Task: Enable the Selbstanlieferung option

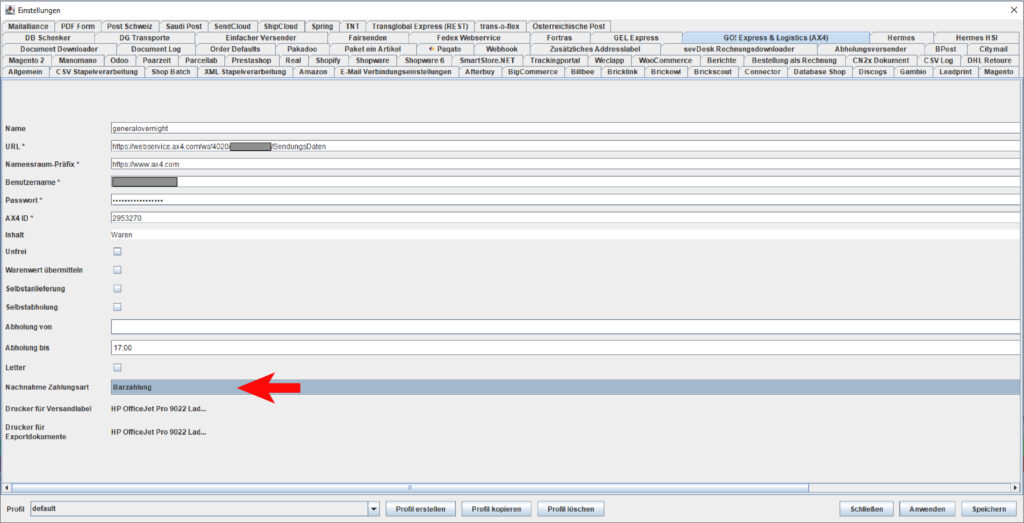Action: [118, 288]
